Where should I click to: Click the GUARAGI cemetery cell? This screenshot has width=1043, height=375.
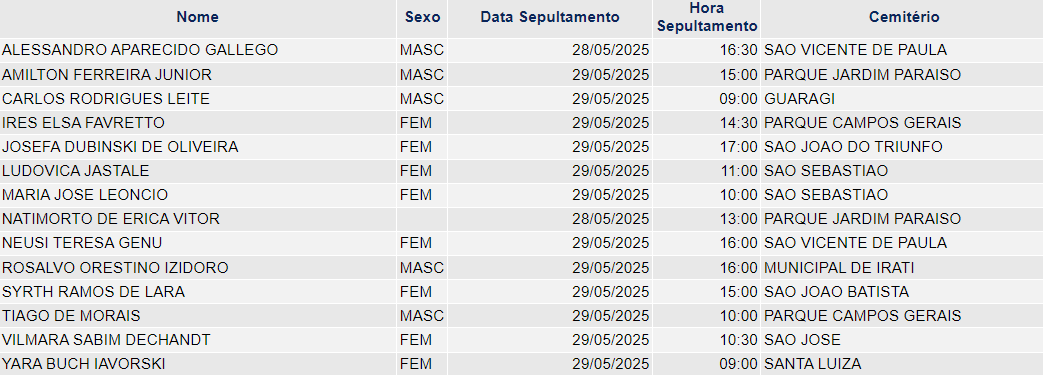[x=902, y=99]
